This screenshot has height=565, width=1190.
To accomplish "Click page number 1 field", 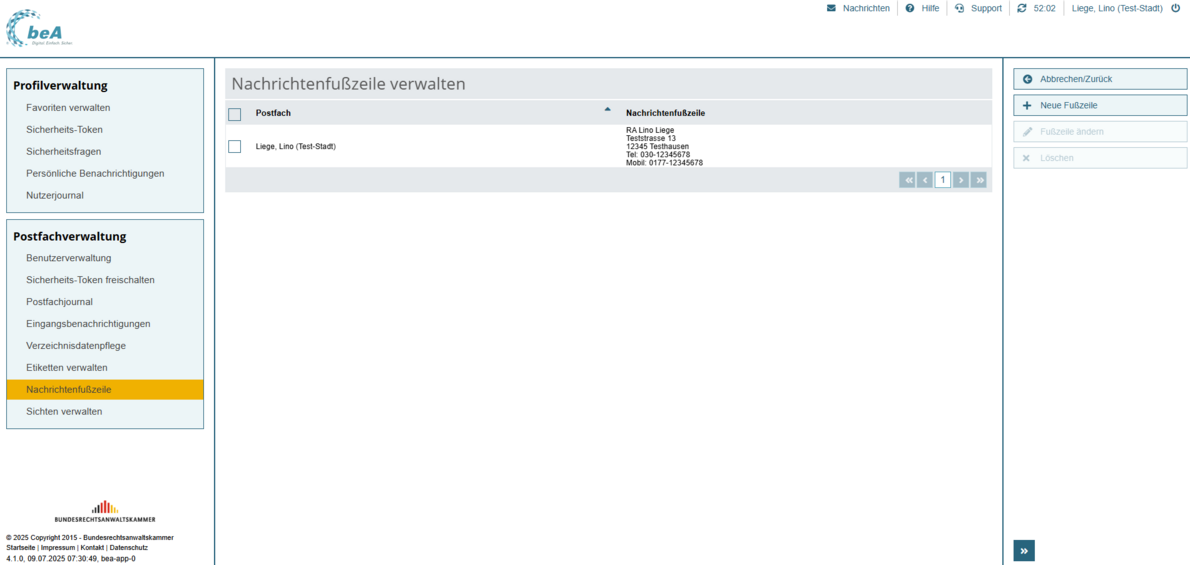I will (x=943, y=180).
